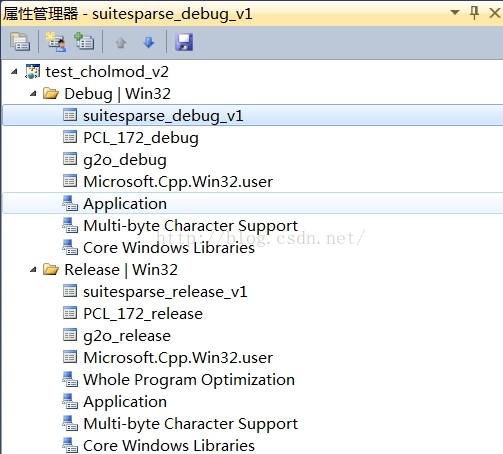This screenshot has width=503, height=454.
Task: Open the window position dropdown arrow
Action: coord(455,13)
